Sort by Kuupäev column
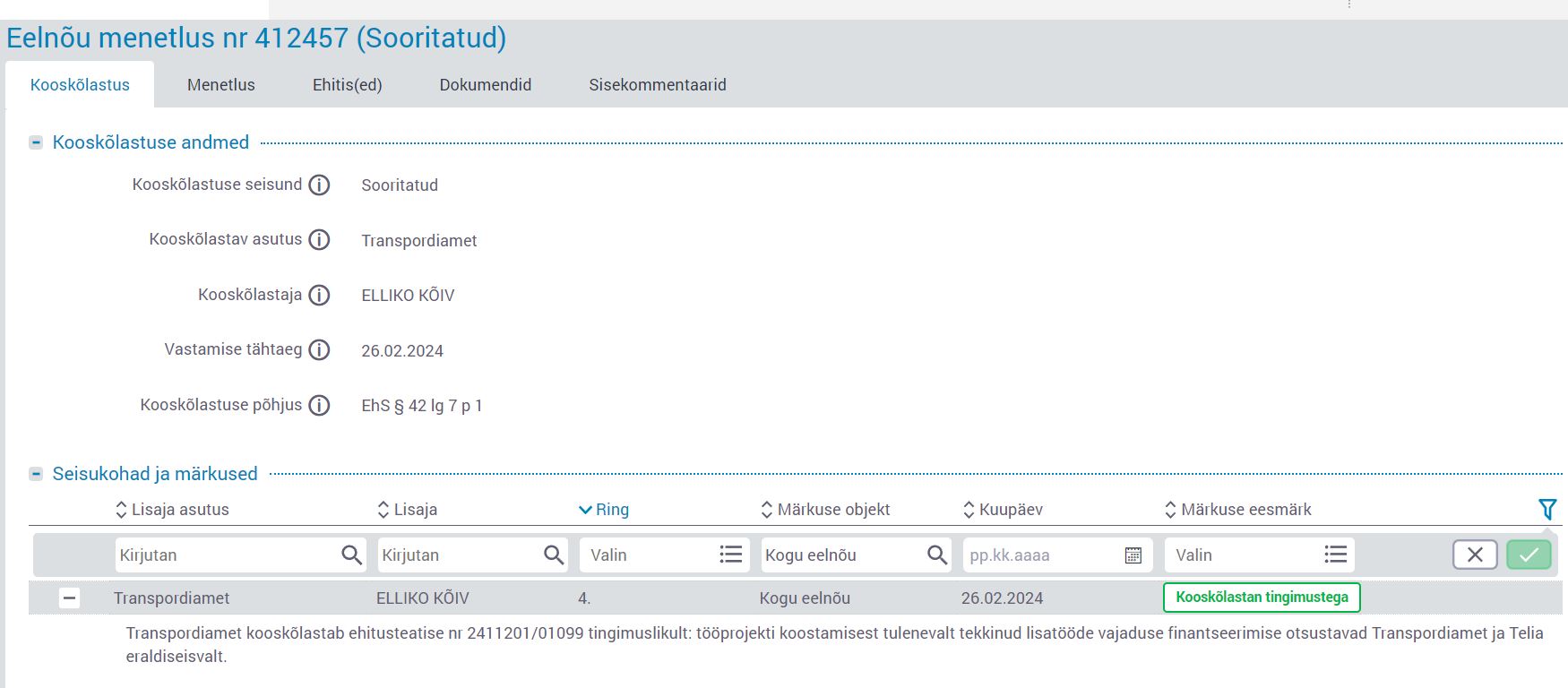This screenshot has height=688, width=1568. [x=1003, y=510]
